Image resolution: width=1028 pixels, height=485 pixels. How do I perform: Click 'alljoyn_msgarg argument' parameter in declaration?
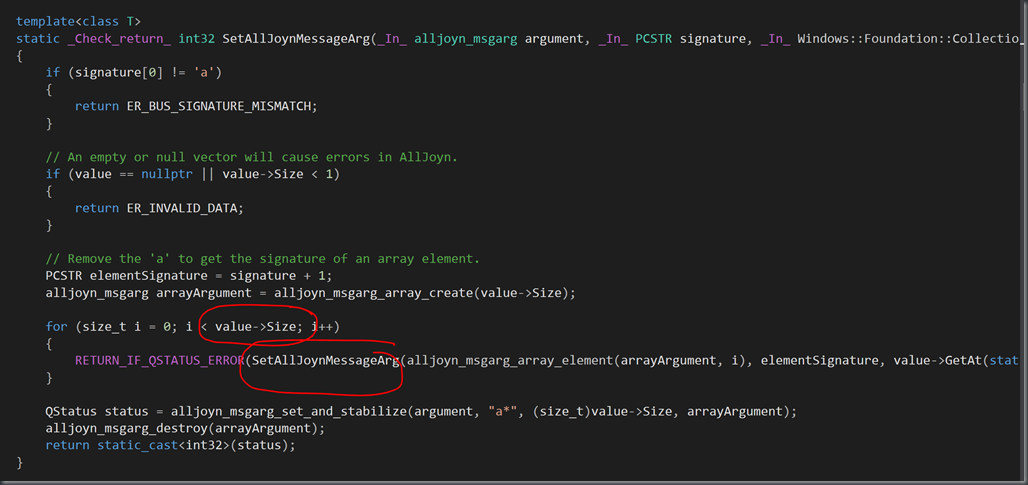(498, 39)
